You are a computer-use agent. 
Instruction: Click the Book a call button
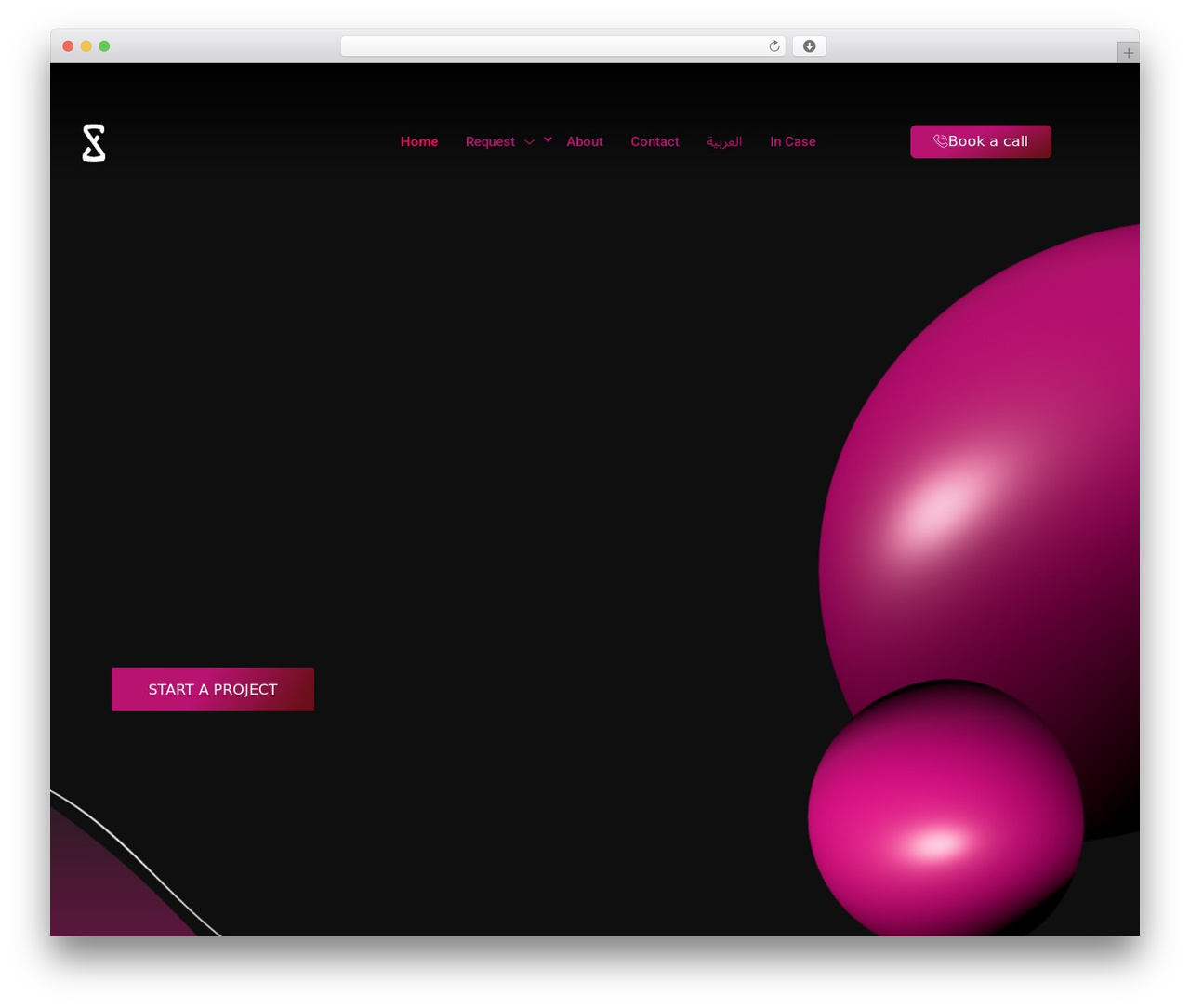[981, 141]
